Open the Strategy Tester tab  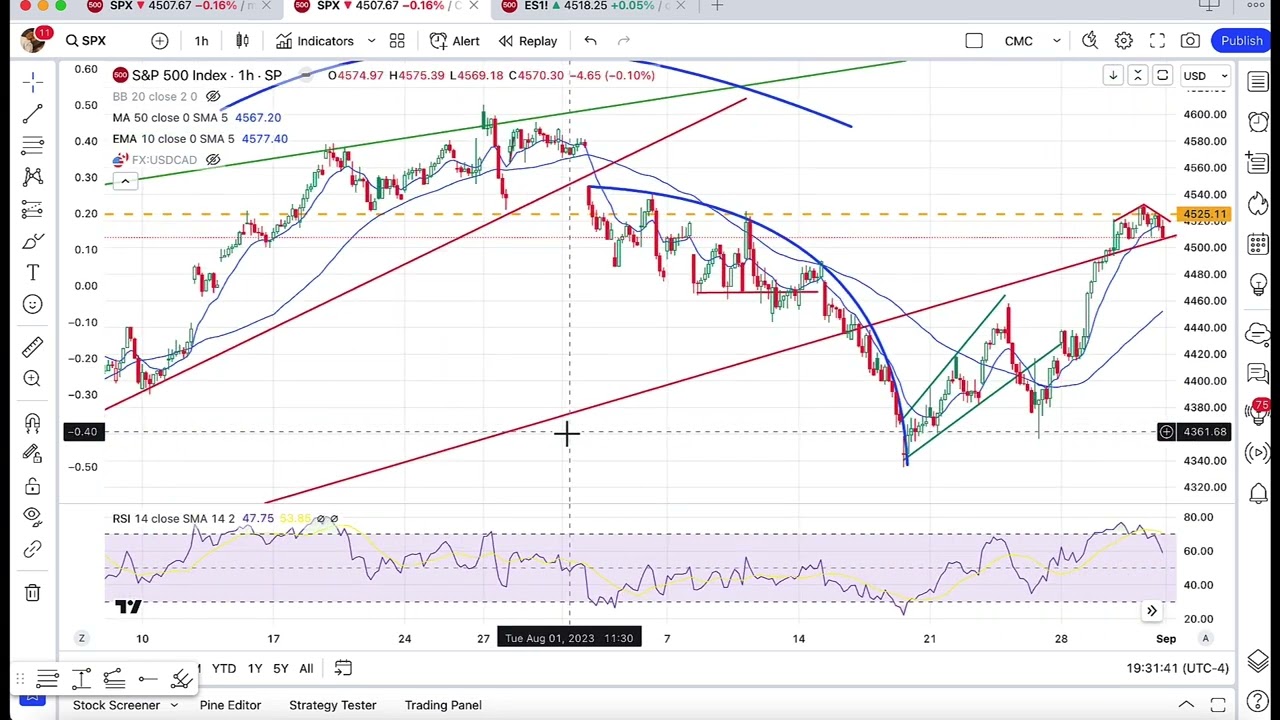[333, 705]
